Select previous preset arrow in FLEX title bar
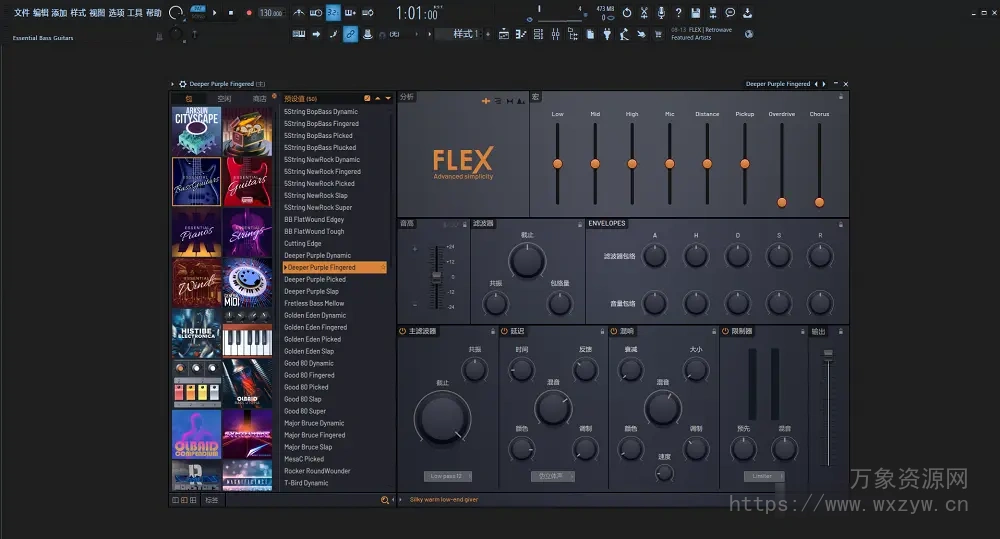 click(x=816, y=84)
